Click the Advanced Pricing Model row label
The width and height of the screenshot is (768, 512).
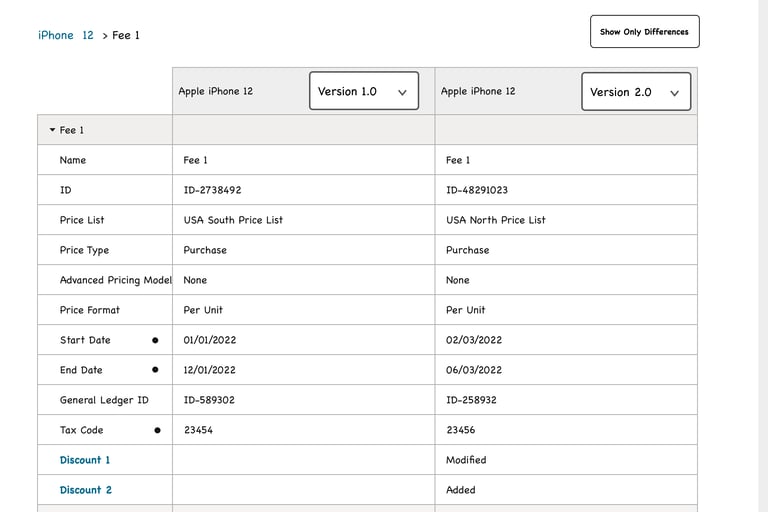click(115, 280)
